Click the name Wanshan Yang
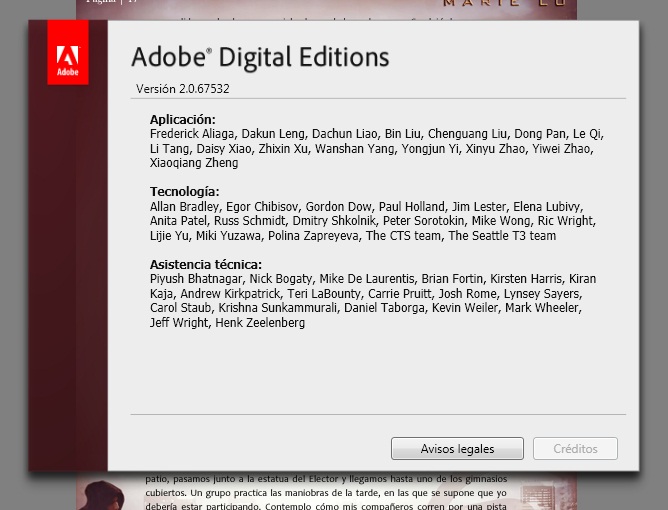 [x=354, y=149]
